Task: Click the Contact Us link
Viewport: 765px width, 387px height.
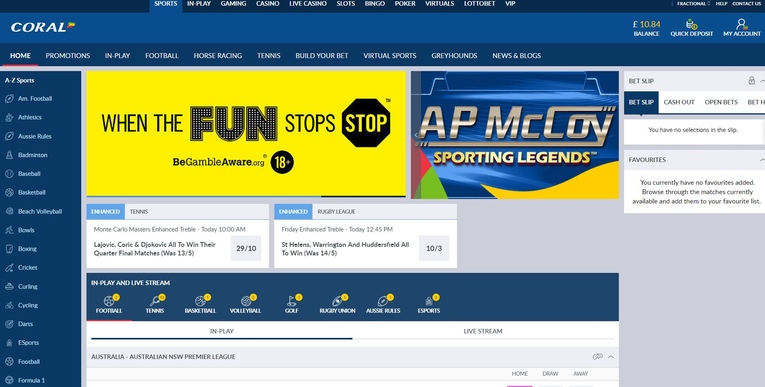Action: pyautogui.click(x=746, y=4)
